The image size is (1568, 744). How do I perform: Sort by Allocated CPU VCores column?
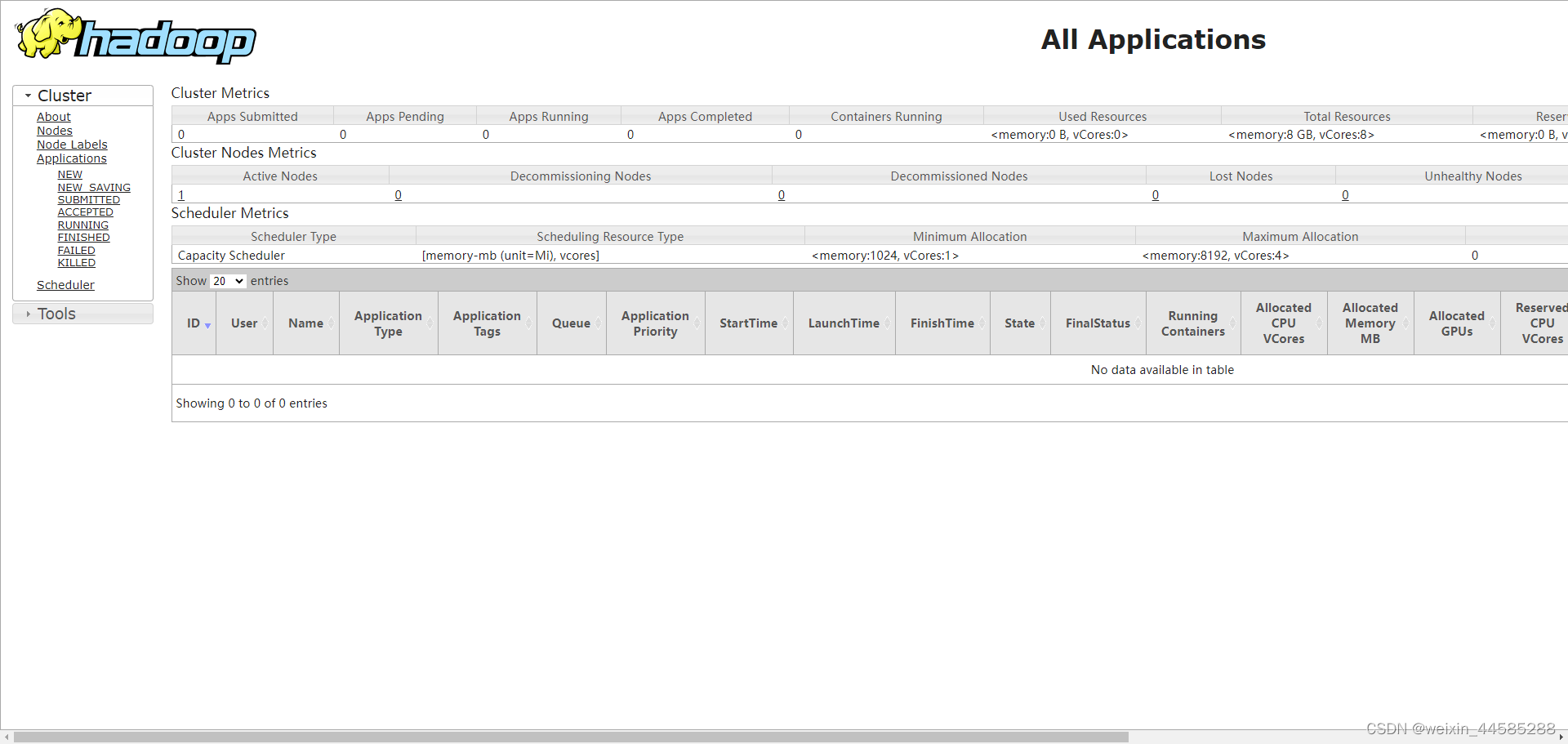tap(1284, 323)
